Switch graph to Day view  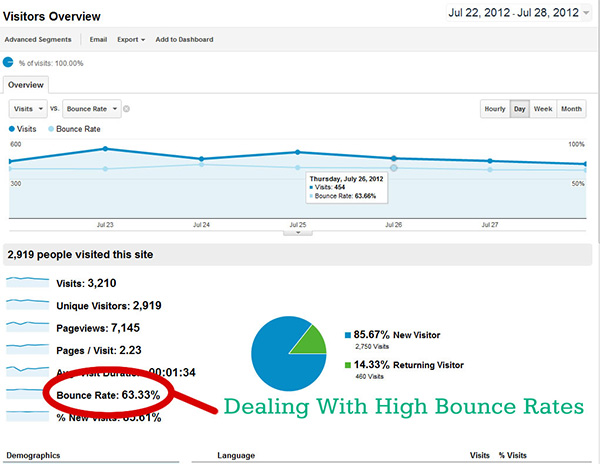tap(520, 108)
